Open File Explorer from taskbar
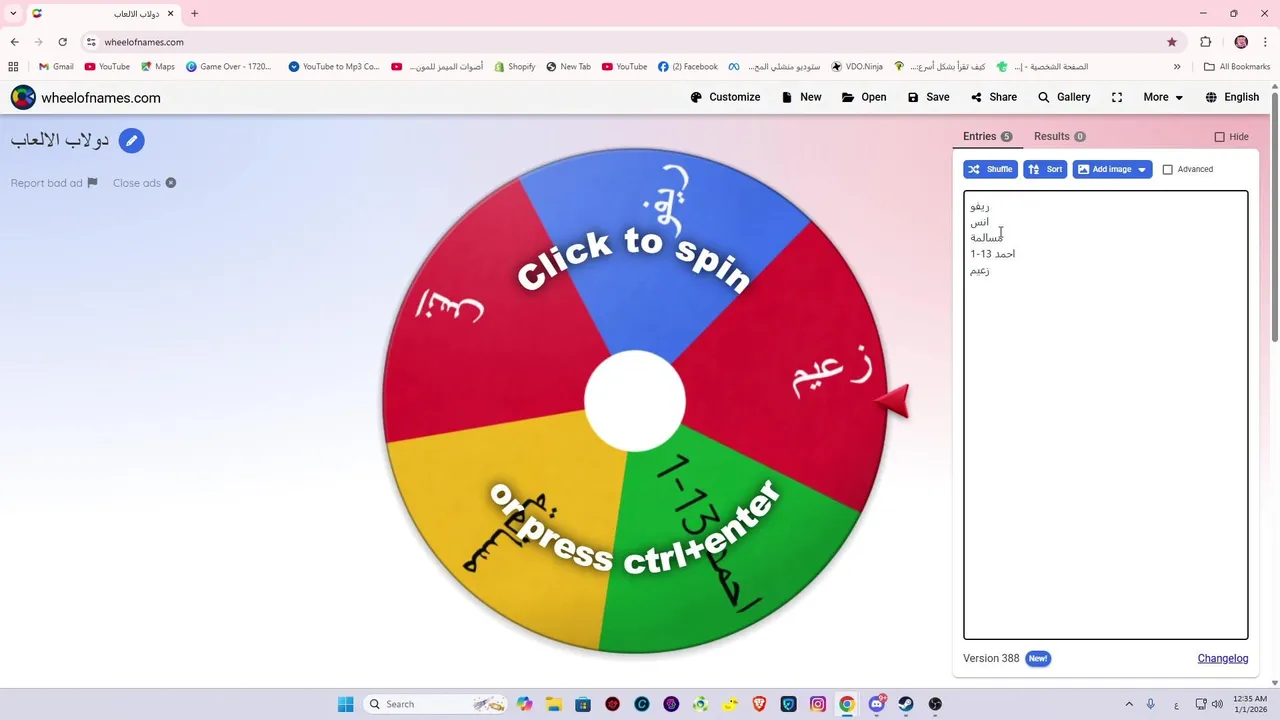The image size is (1280, 720). [554, 704]
